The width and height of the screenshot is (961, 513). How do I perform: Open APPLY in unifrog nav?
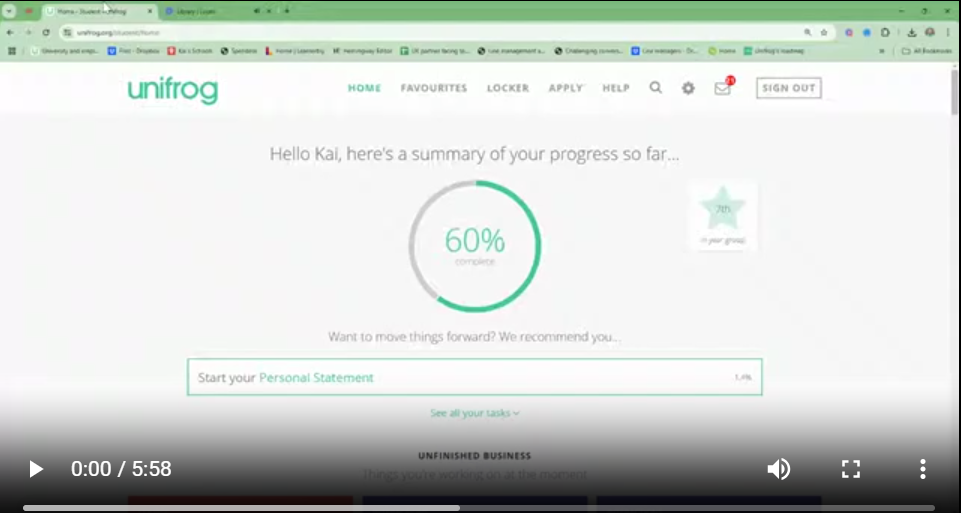click(x=565, y=88)
